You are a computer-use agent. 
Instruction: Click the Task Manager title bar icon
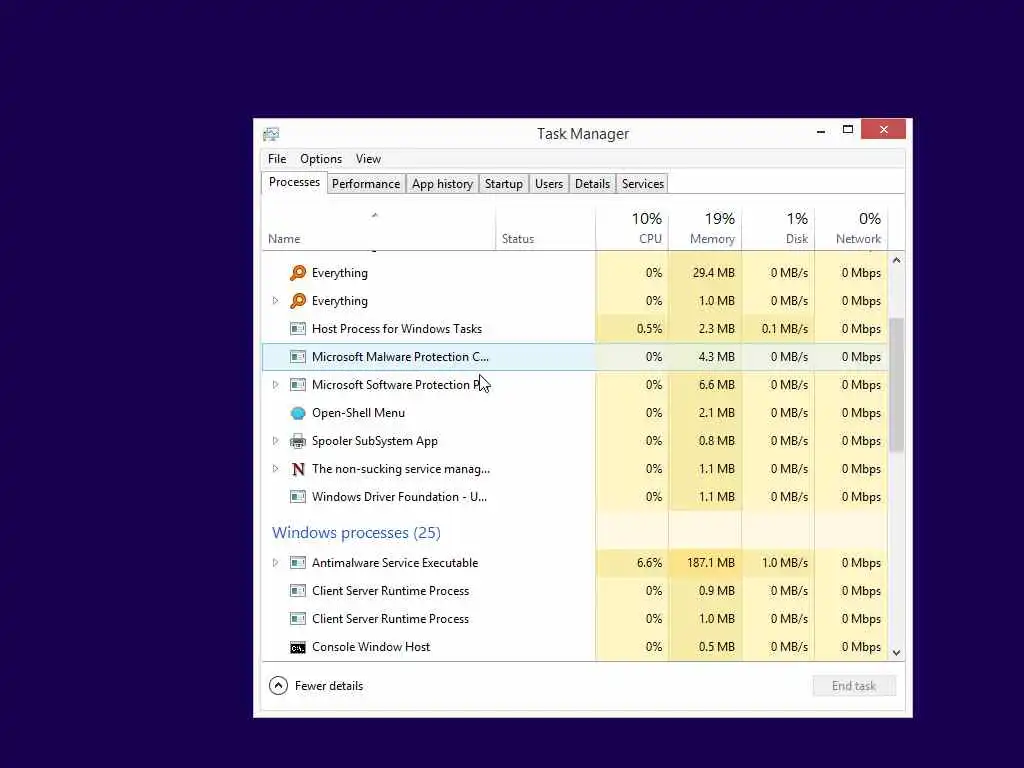pyautogui.click(x=271, y=134)
